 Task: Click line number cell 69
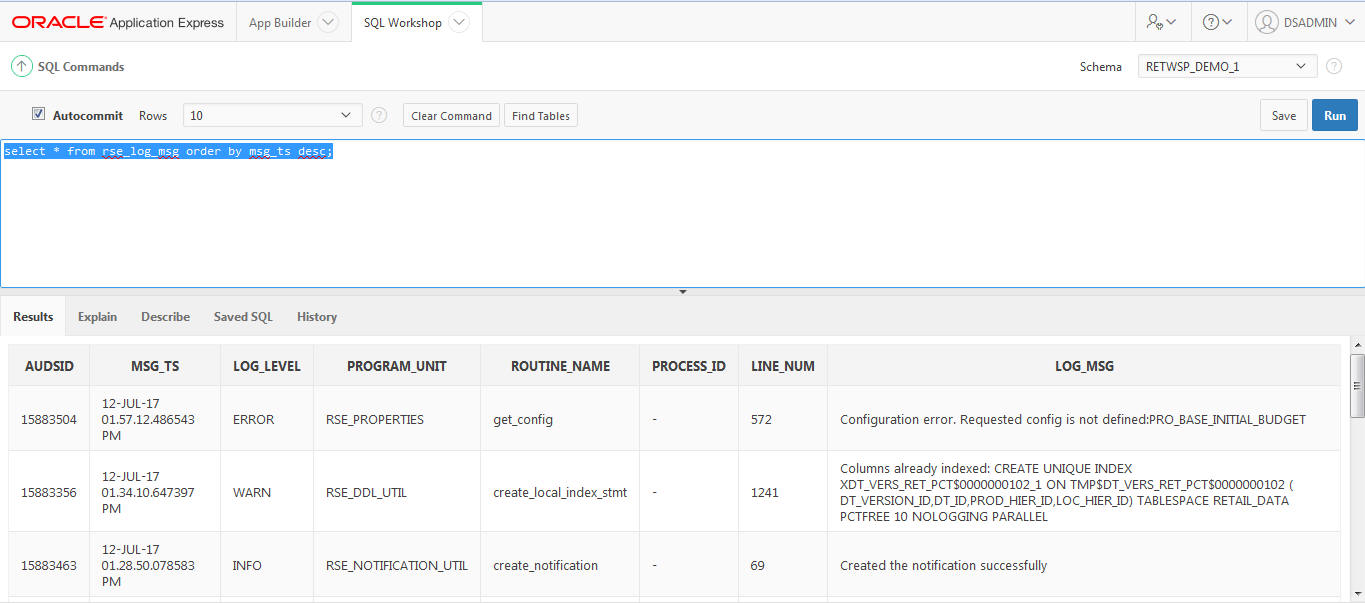[x=783, y=565]
